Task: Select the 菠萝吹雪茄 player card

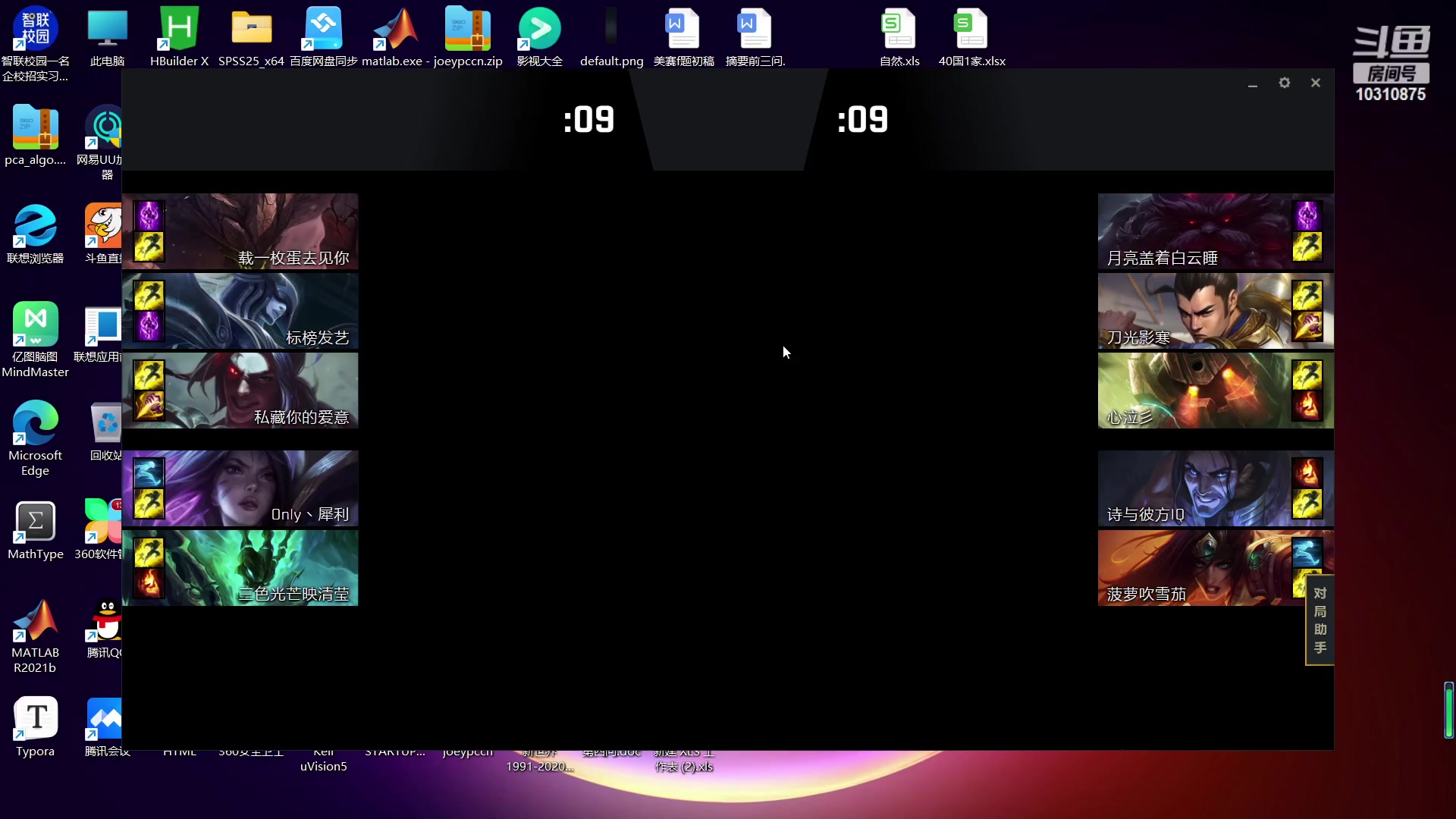Action: 1216,568
